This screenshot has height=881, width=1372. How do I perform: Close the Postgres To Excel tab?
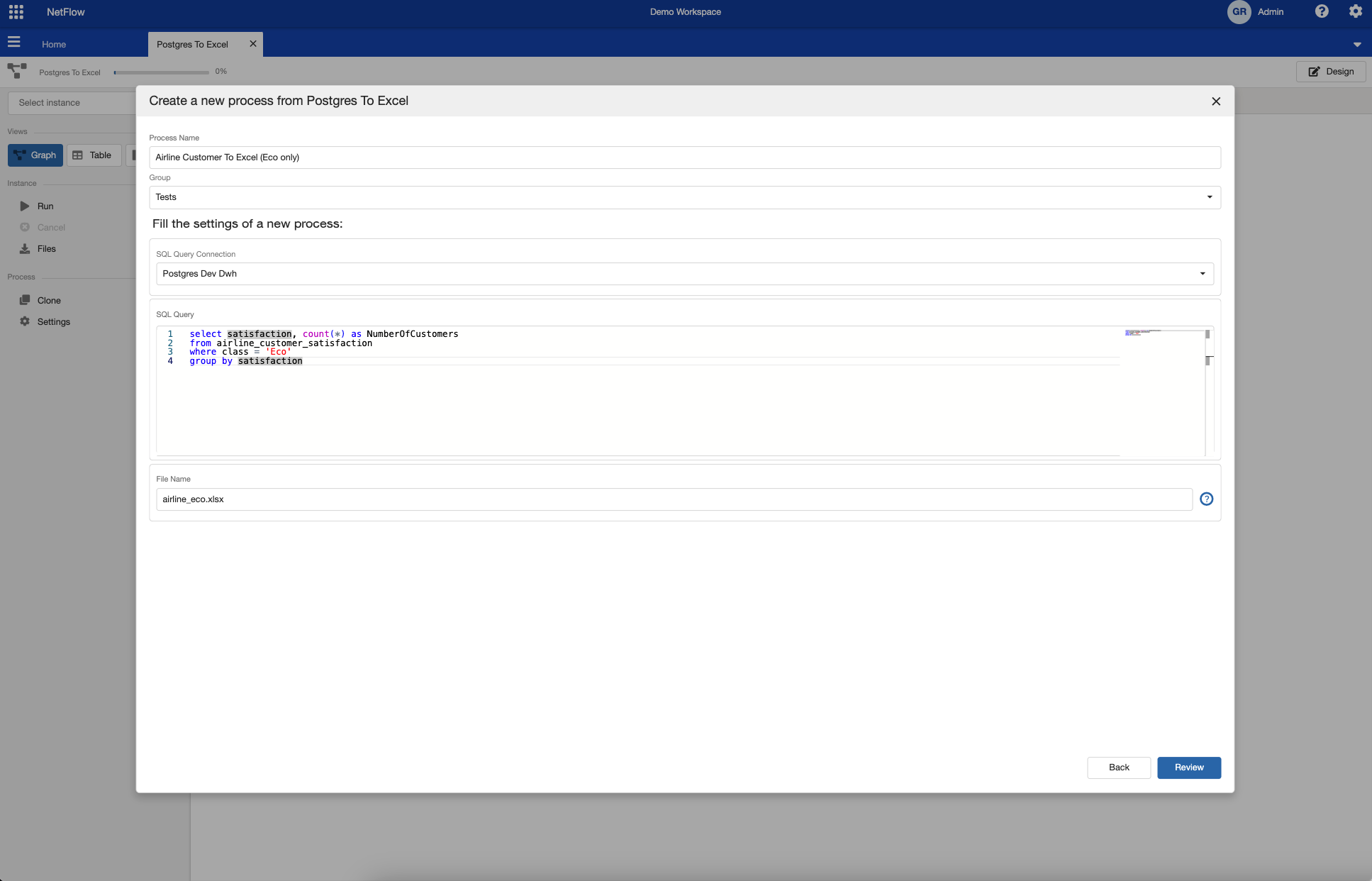pos(252,44)
